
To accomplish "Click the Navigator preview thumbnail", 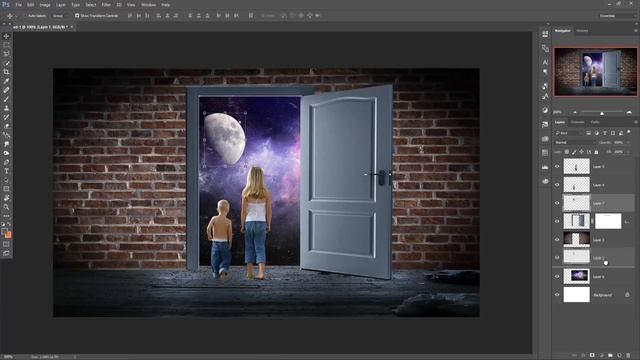I will (596, 72).
